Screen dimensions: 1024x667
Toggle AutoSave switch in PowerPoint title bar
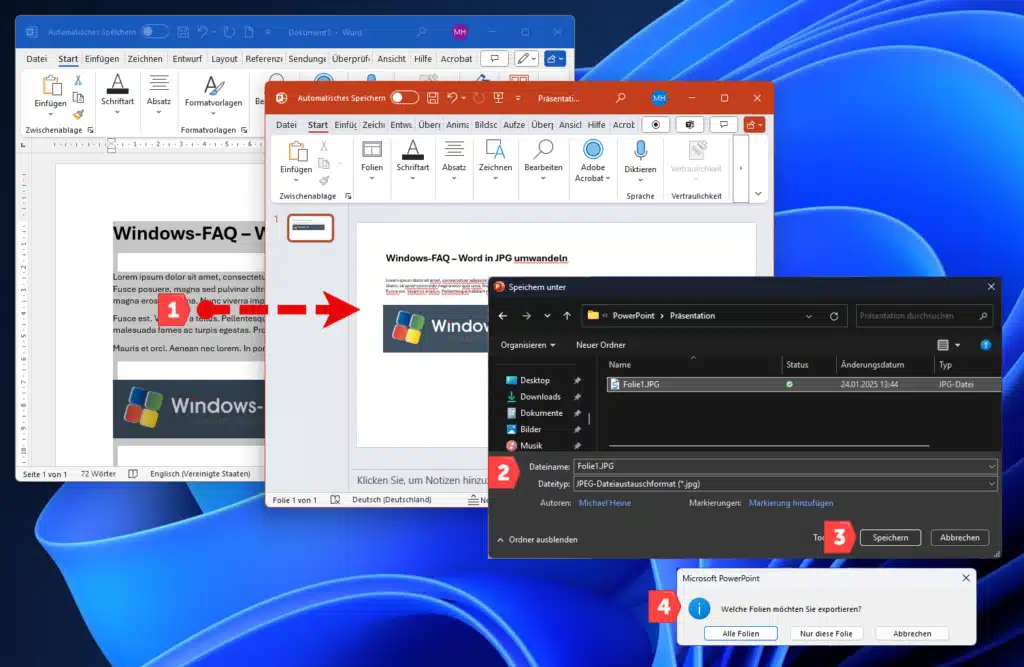tap(404, 98)
